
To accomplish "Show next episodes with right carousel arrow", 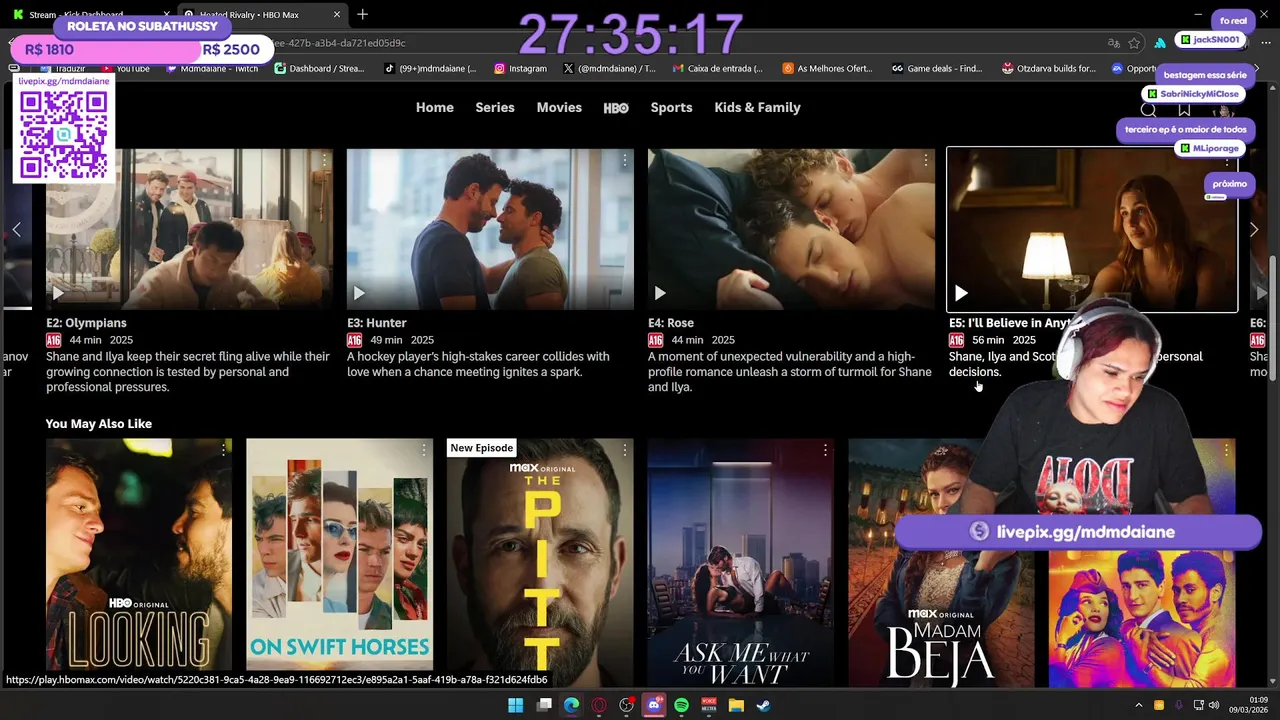I will coord(1254,229).
